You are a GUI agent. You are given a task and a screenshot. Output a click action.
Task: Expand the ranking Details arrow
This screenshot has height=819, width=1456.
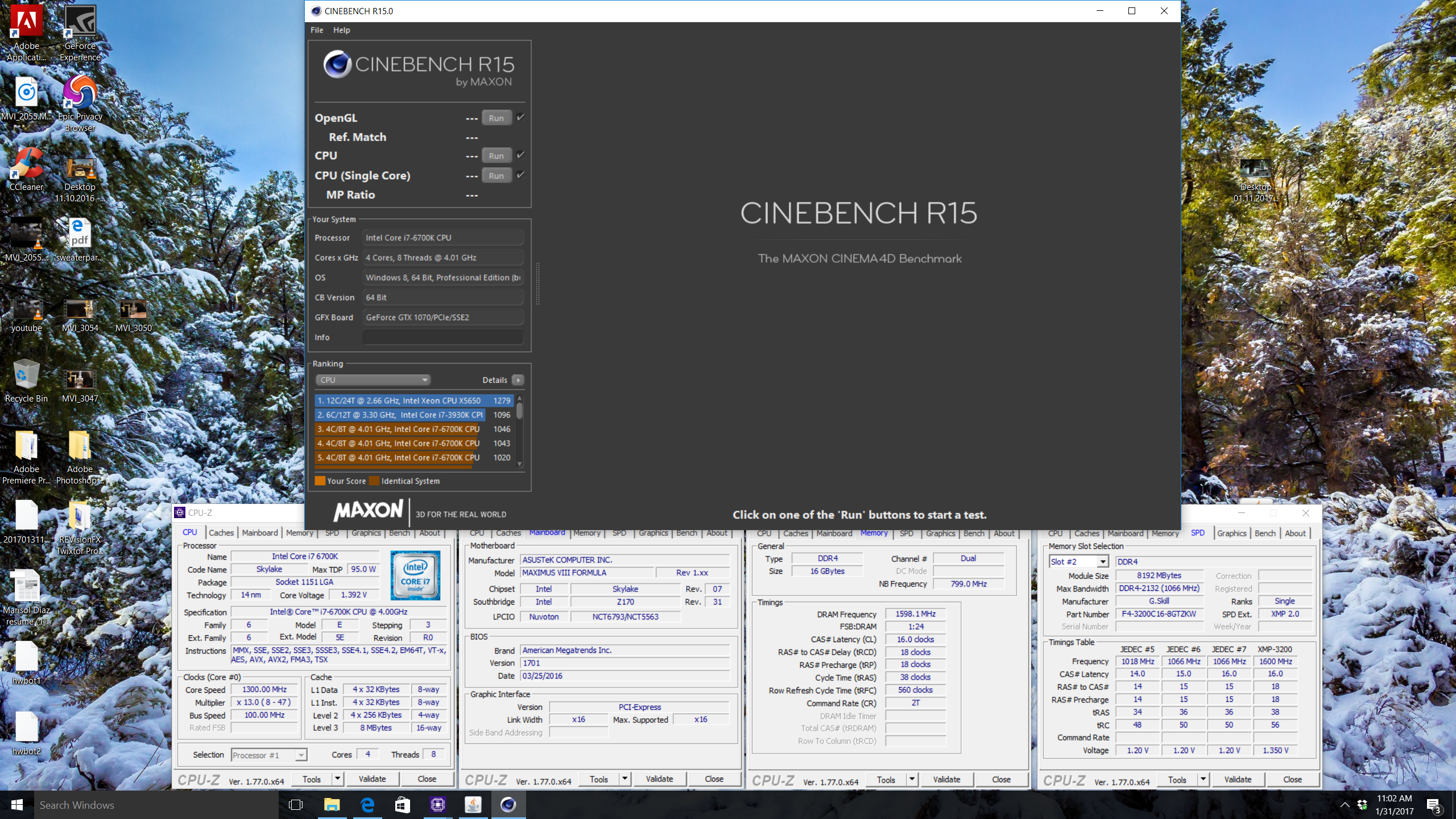(x=518, y=380)
